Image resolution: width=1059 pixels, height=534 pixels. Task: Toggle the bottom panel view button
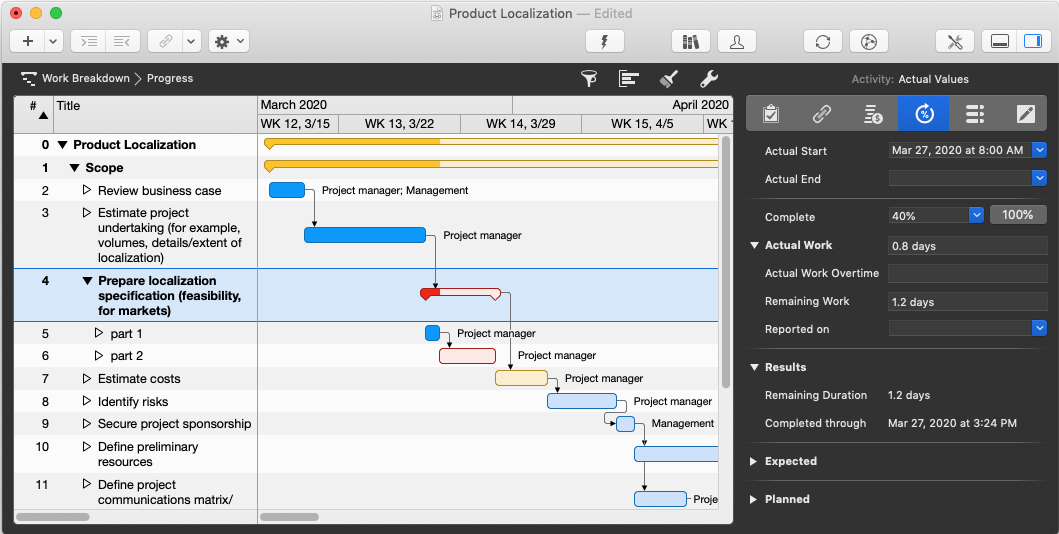click(x=997, y=41)
